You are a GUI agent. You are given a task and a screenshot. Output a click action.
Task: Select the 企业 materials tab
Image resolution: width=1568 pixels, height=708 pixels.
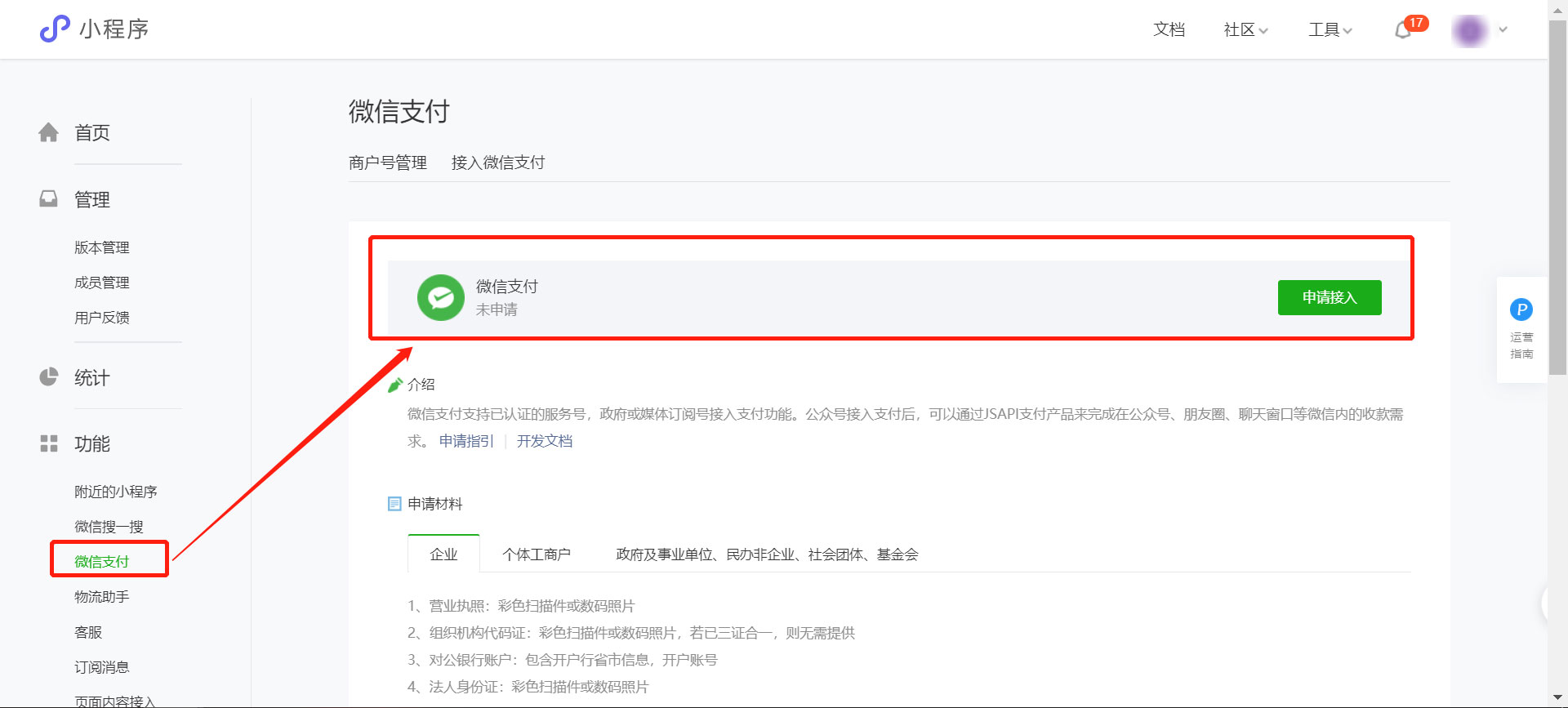tap(443, 554)
